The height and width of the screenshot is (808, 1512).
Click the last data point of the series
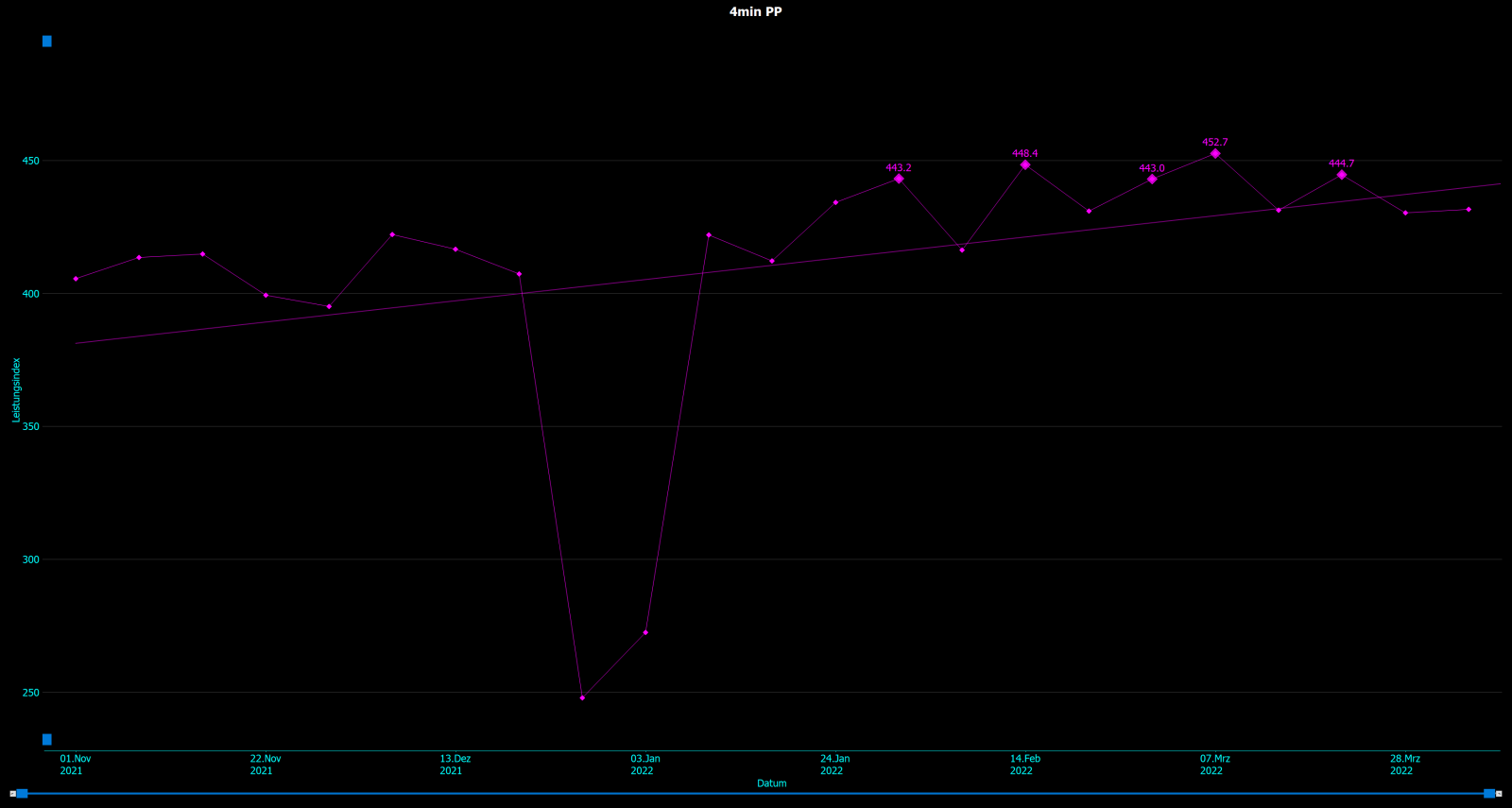tap(1469, 210)
